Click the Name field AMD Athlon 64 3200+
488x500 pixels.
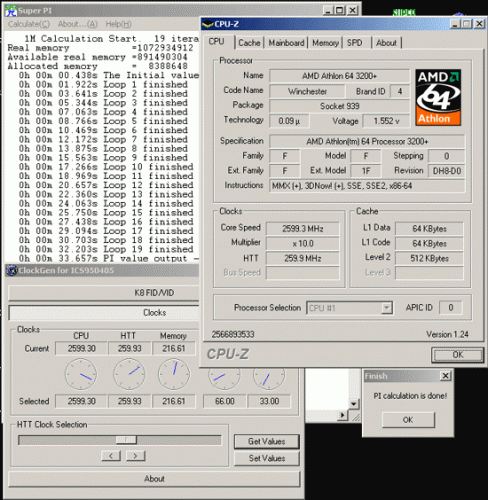point(339,76)
